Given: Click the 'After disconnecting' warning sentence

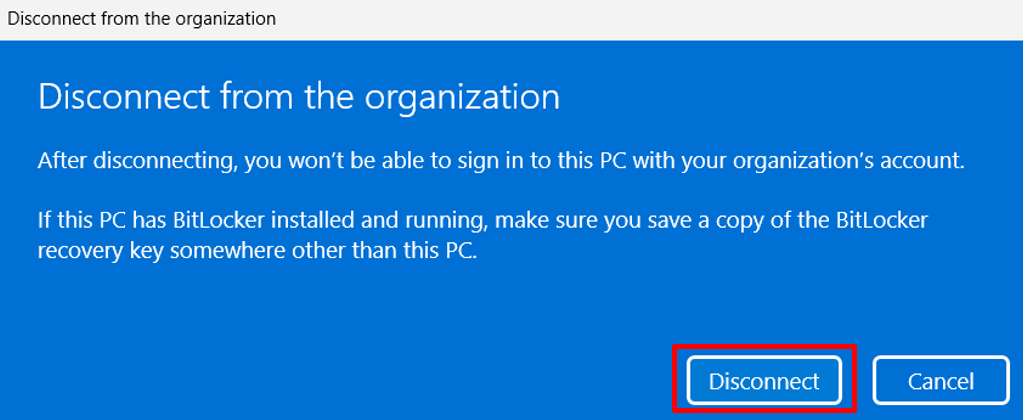Looking at the screenshot, I should point(500,161).
